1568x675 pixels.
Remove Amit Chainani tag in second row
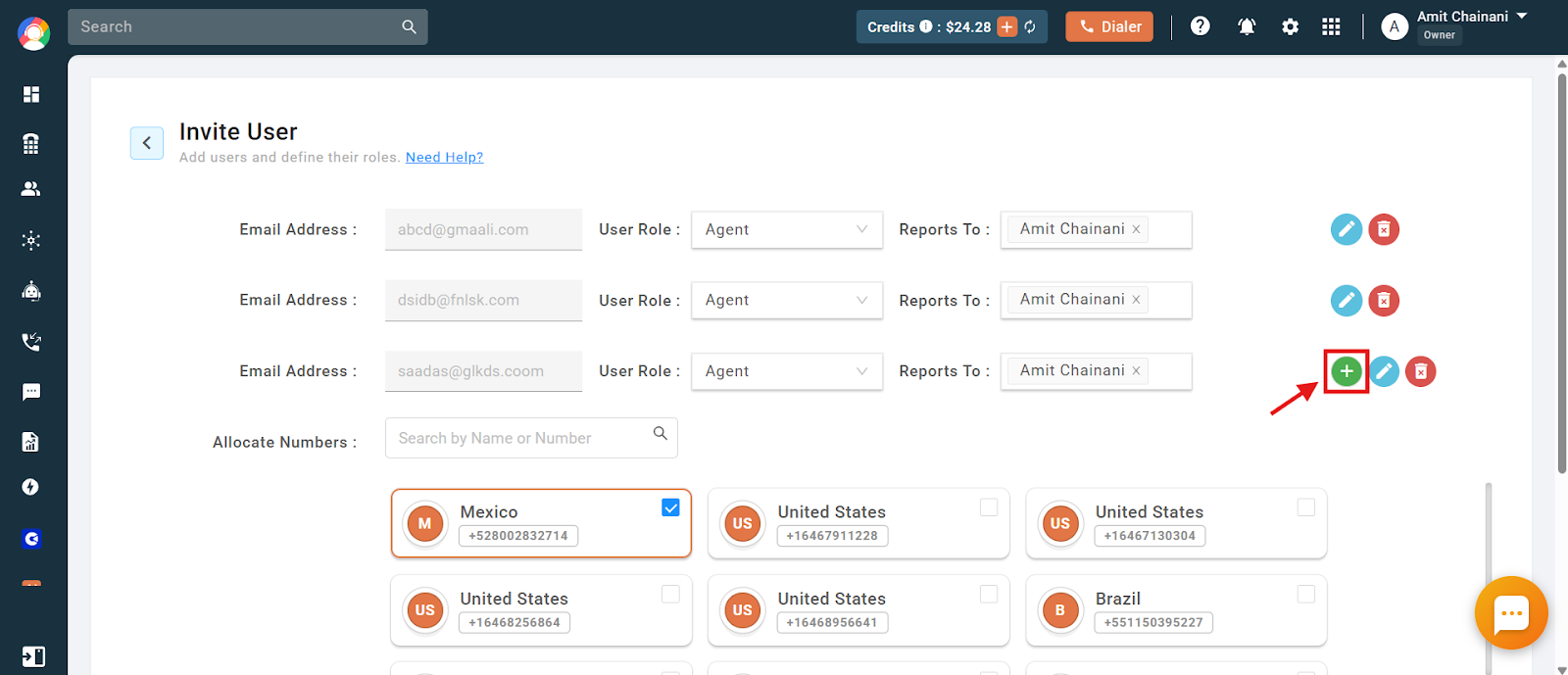point(1136,300)
